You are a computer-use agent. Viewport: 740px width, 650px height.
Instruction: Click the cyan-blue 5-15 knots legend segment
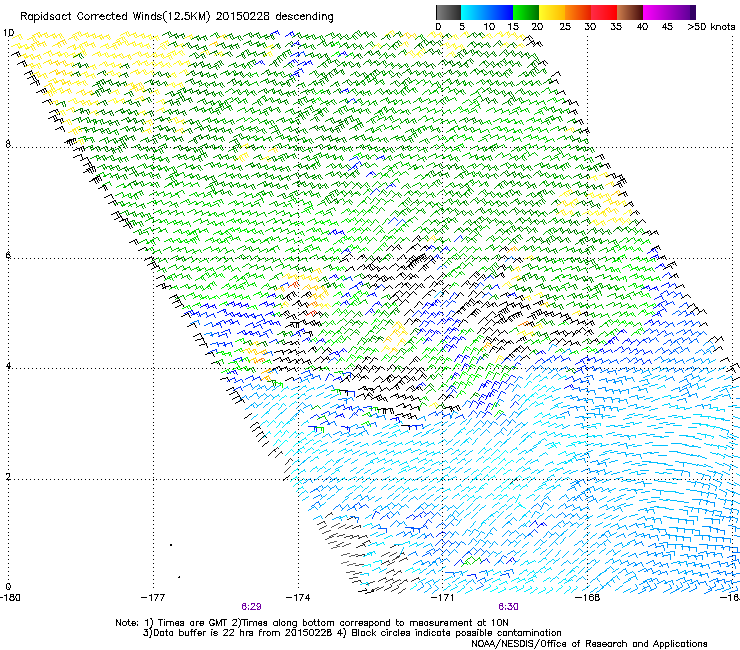pos(487,12)
